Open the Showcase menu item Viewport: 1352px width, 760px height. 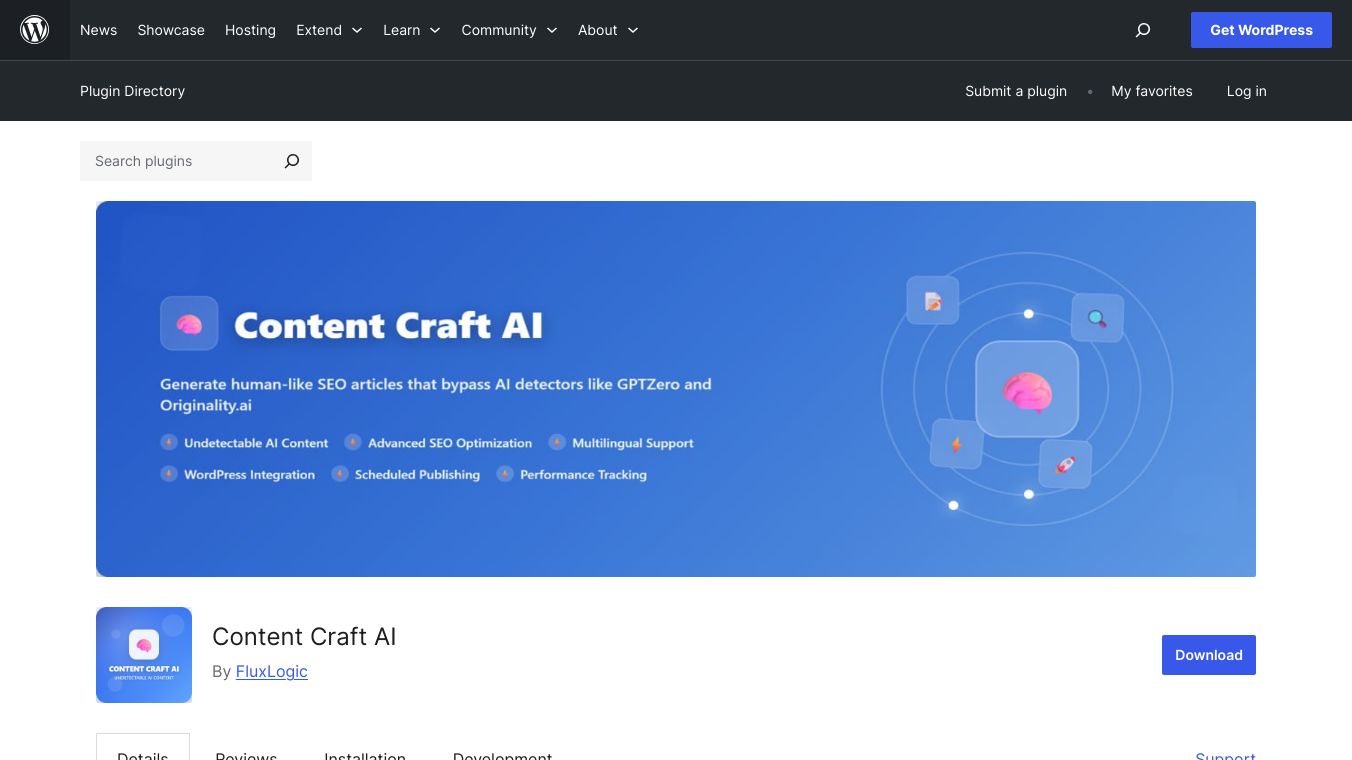(x=171, y=30)
